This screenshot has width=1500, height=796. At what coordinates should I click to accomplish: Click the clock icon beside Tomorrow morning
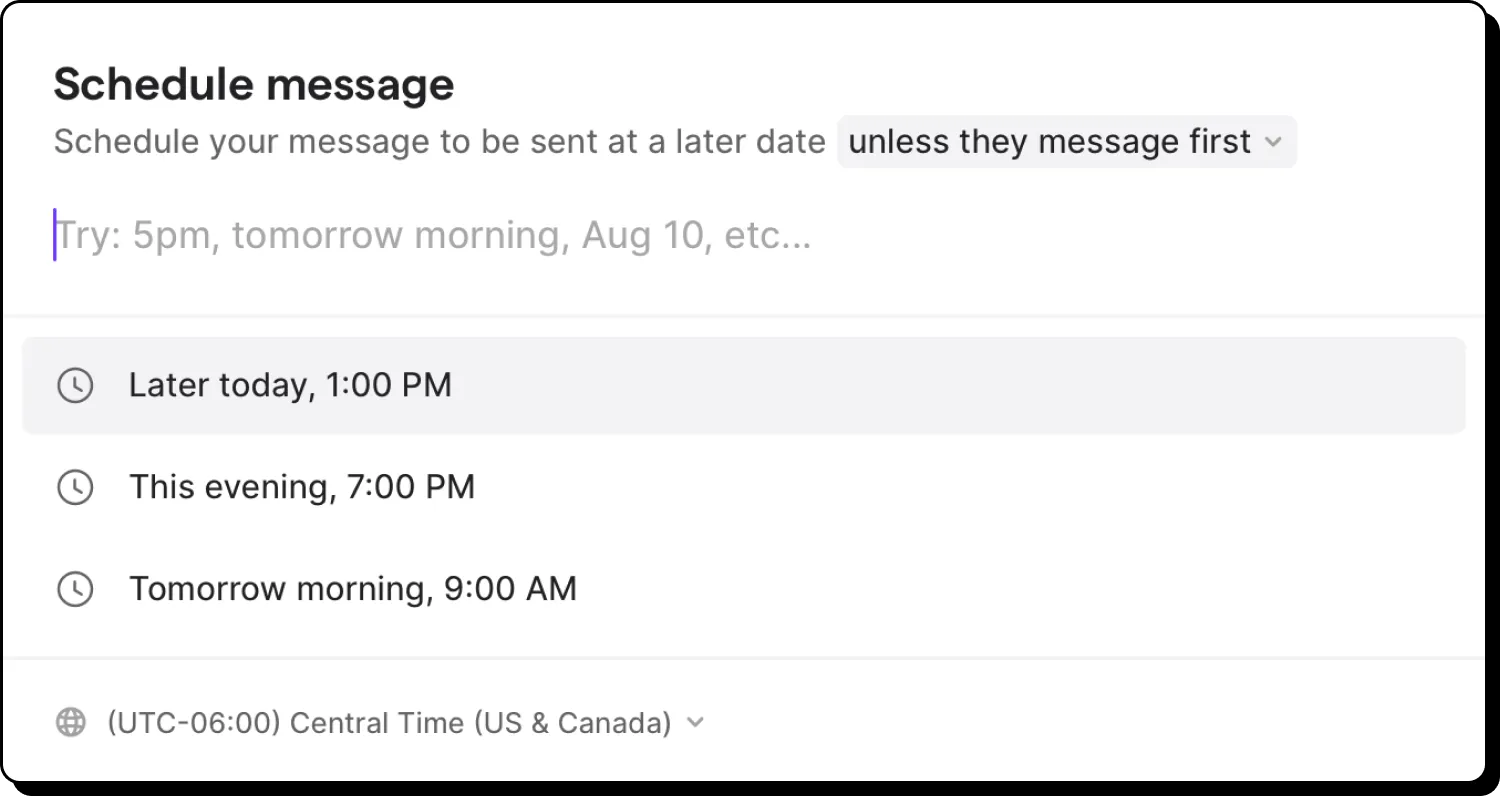75,589
